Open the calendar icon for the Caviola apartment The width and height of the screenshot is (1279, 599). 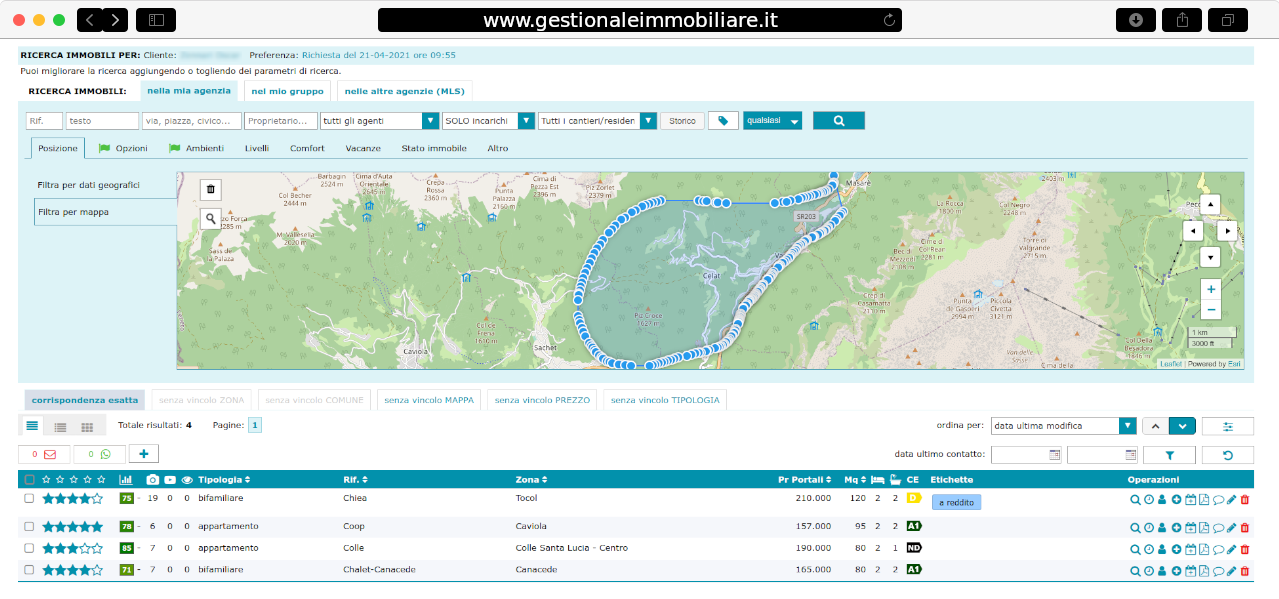[x=1190, y=526]
